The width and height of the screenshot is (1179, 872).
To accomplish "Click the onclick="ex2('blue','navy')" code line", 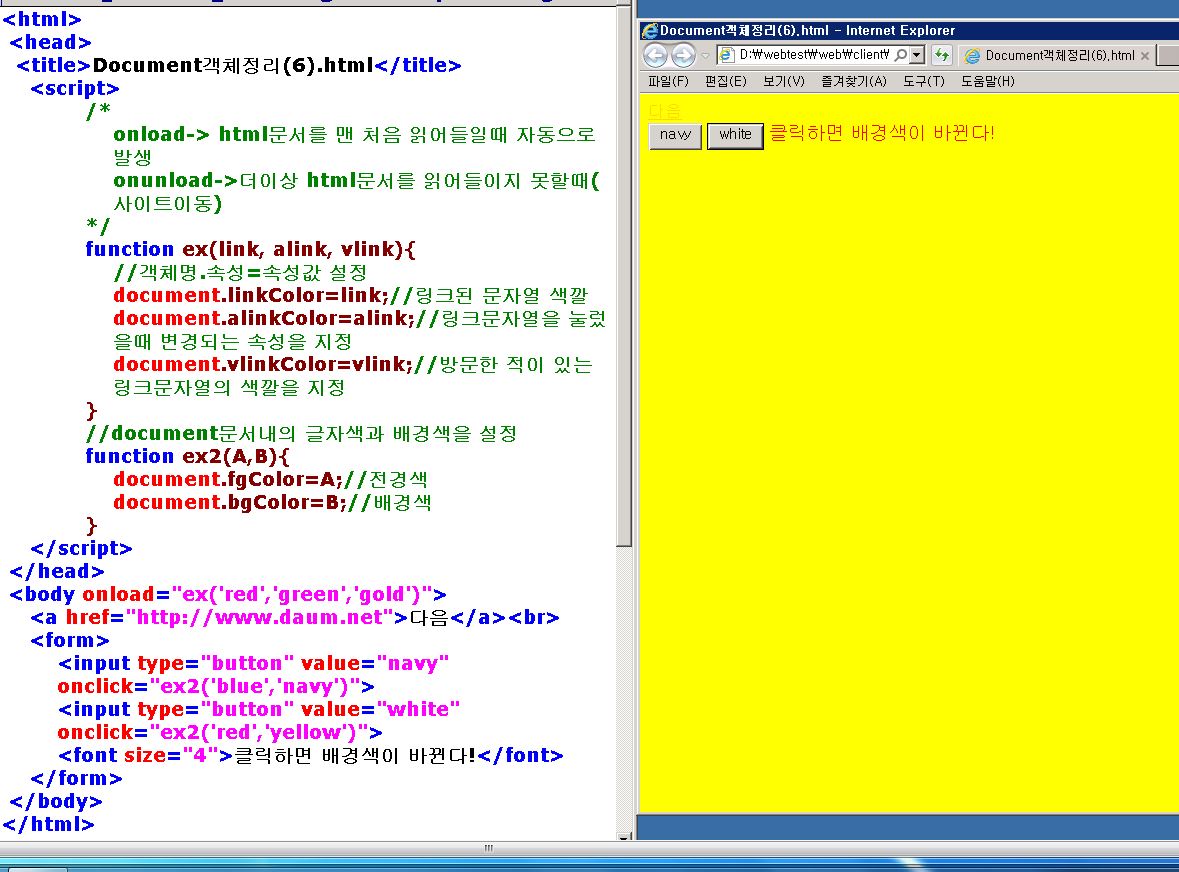I will [216, 687].
